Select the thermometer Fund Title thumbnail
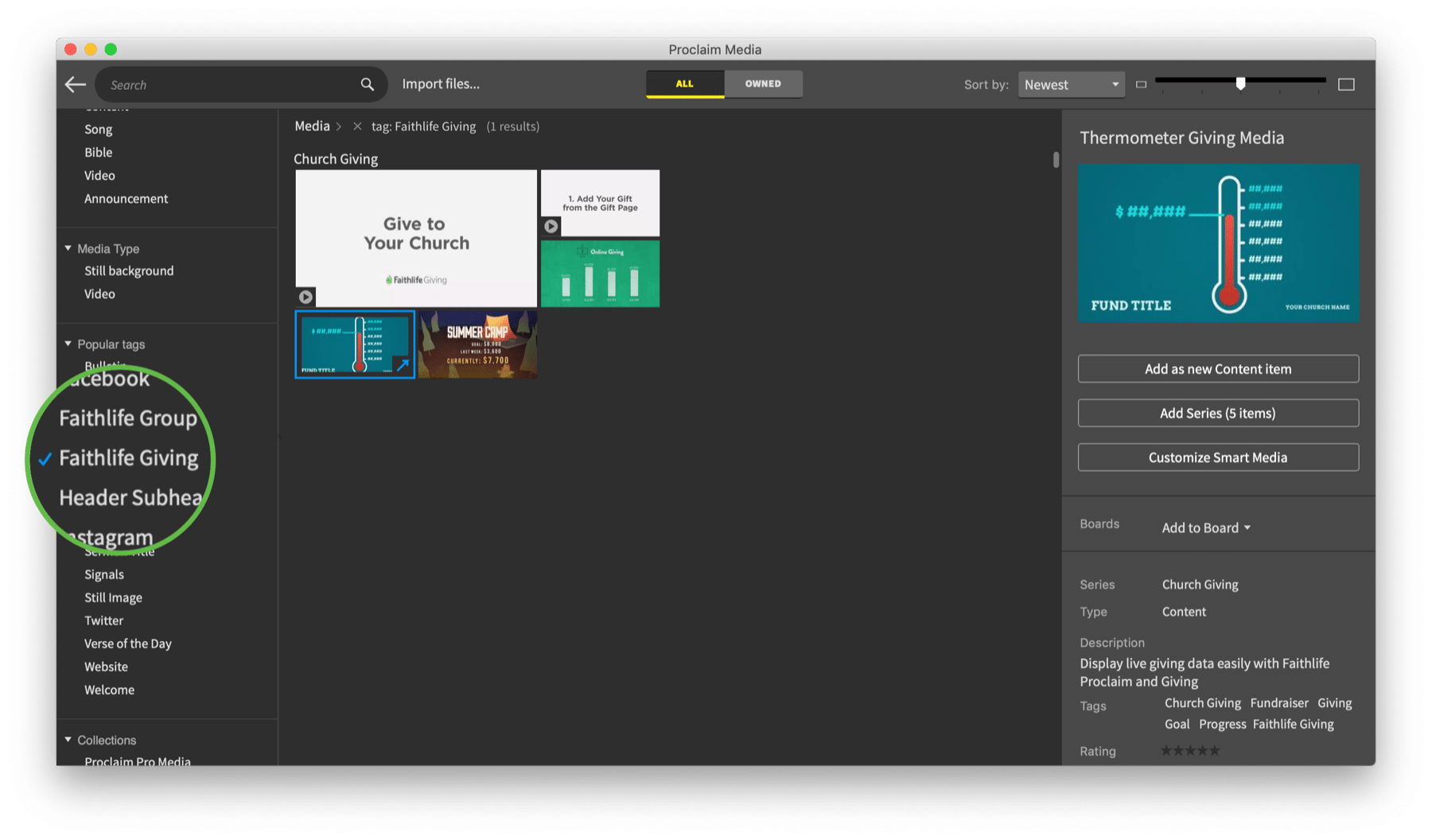1432x840 pixels. pos(355,344)
